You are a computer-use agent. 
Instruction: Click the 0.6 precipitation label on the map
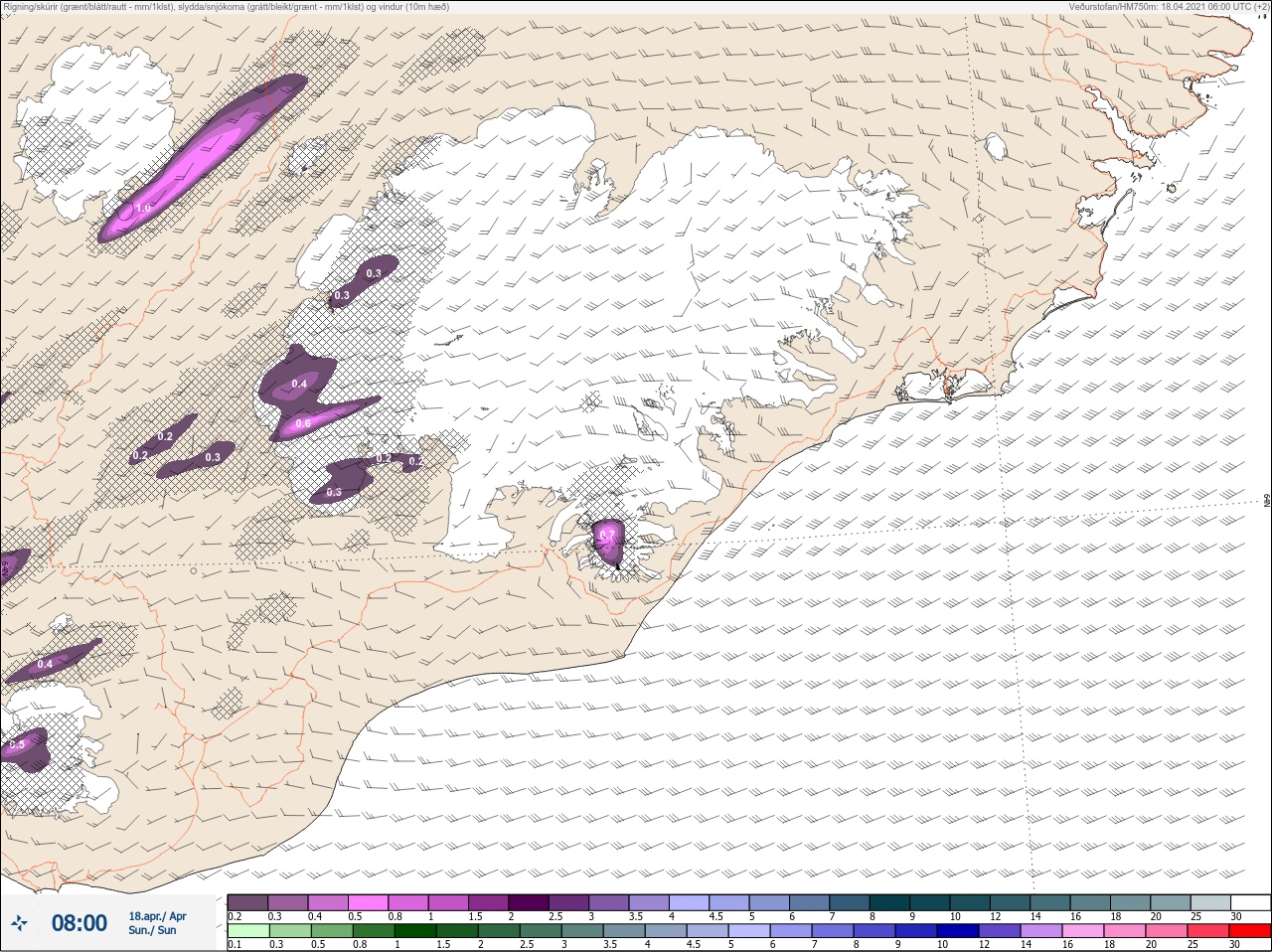click(303, 423)
